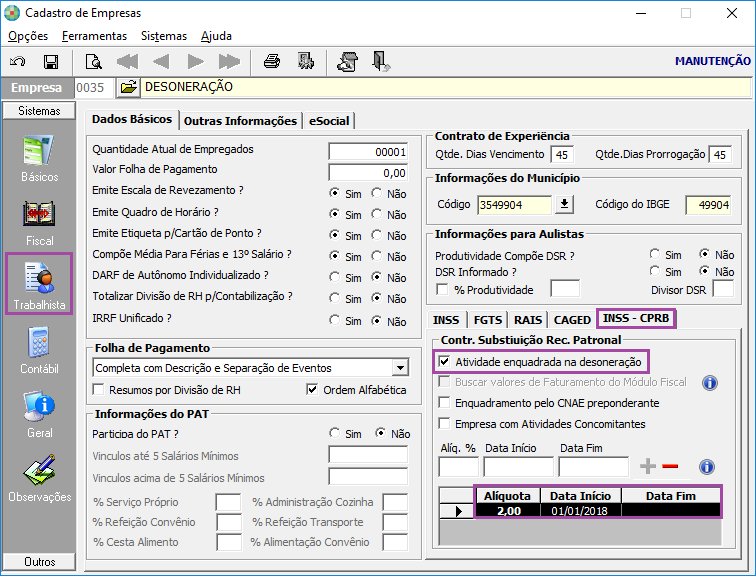Screen dimensions: 756x576
Task: Go to previous record arrow
Action: 161,62
